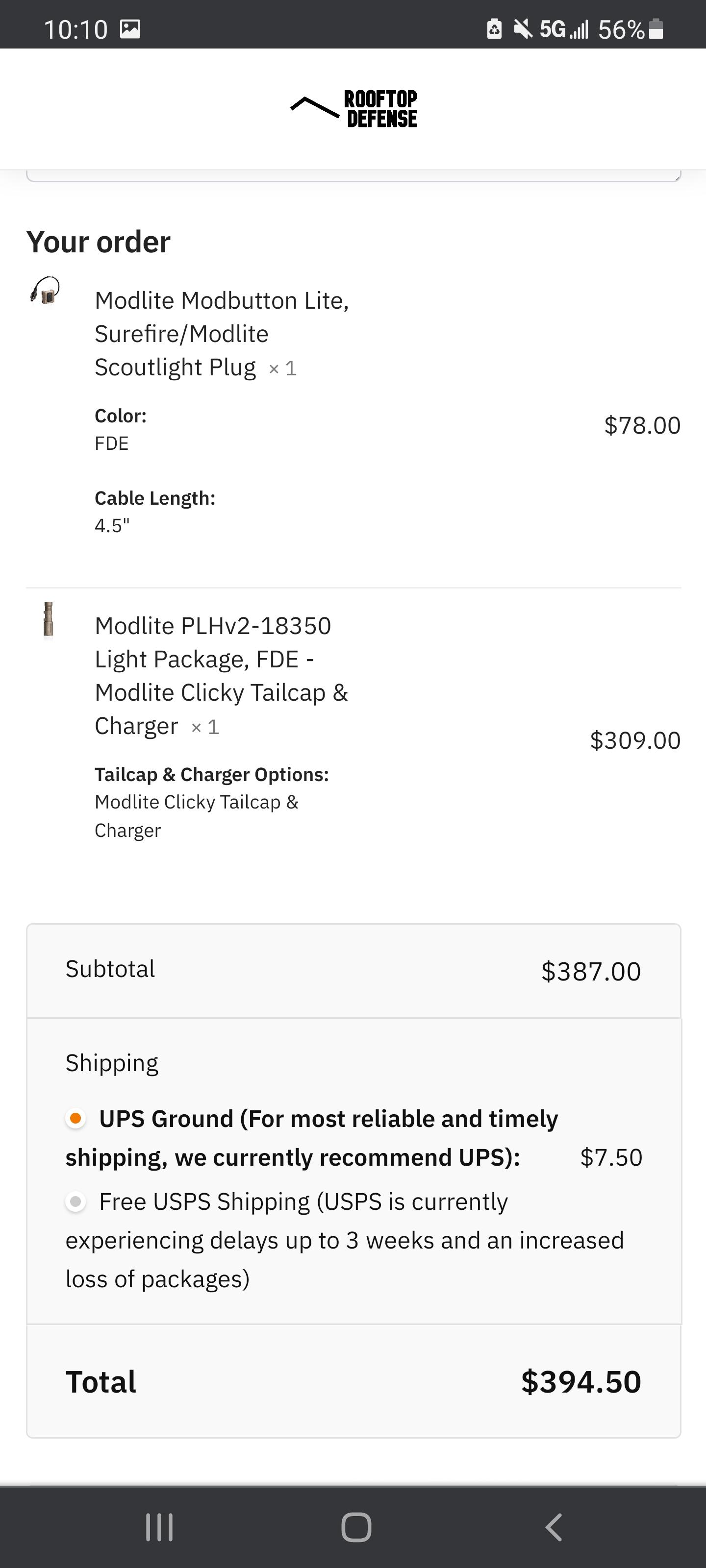Tap the Total row showing $394.50

[353, 1382]
